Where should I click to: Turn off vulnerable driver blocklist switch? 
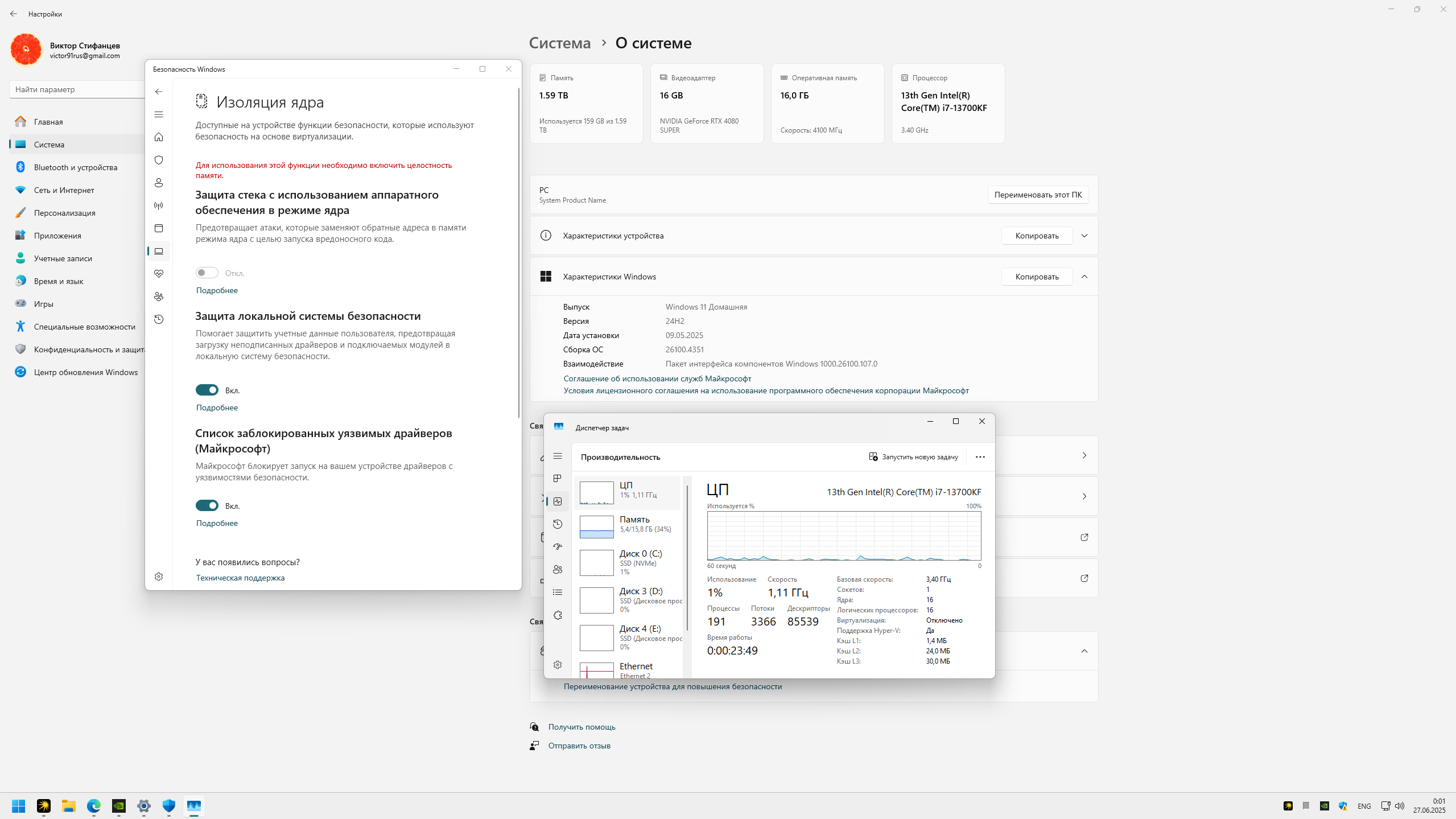tap(207, 505)
